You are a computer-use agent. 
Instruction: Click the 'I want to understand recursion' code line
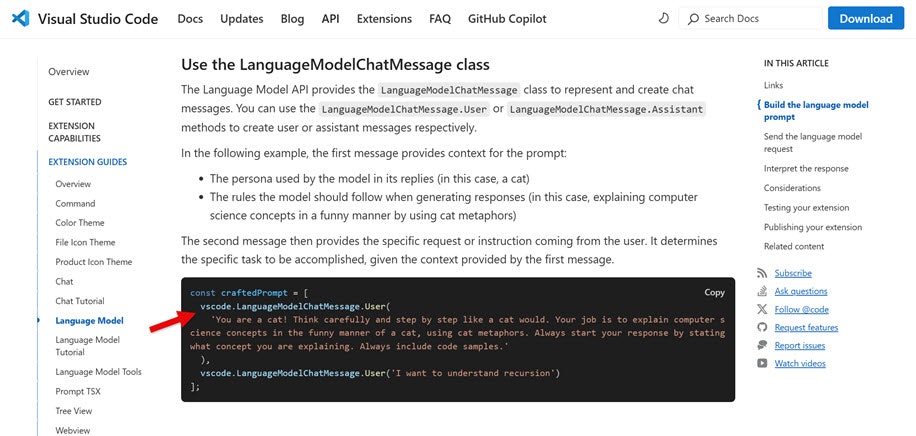tap(380, 373)
